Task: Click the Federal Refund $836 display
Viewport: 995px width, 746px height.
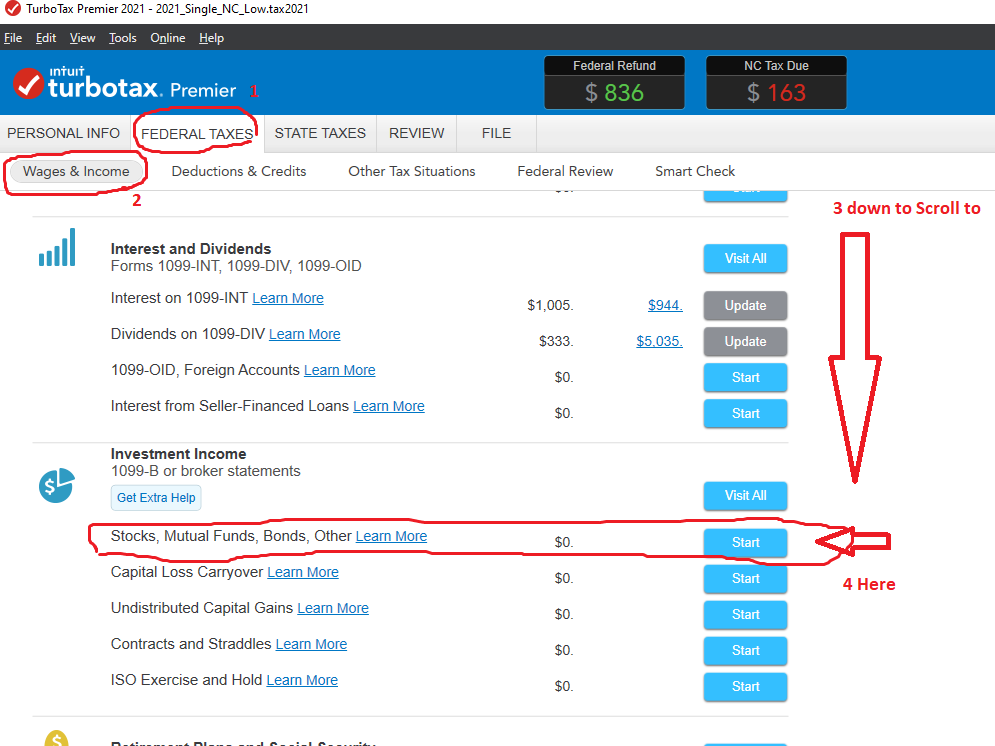Action: [x=614, y=82]
